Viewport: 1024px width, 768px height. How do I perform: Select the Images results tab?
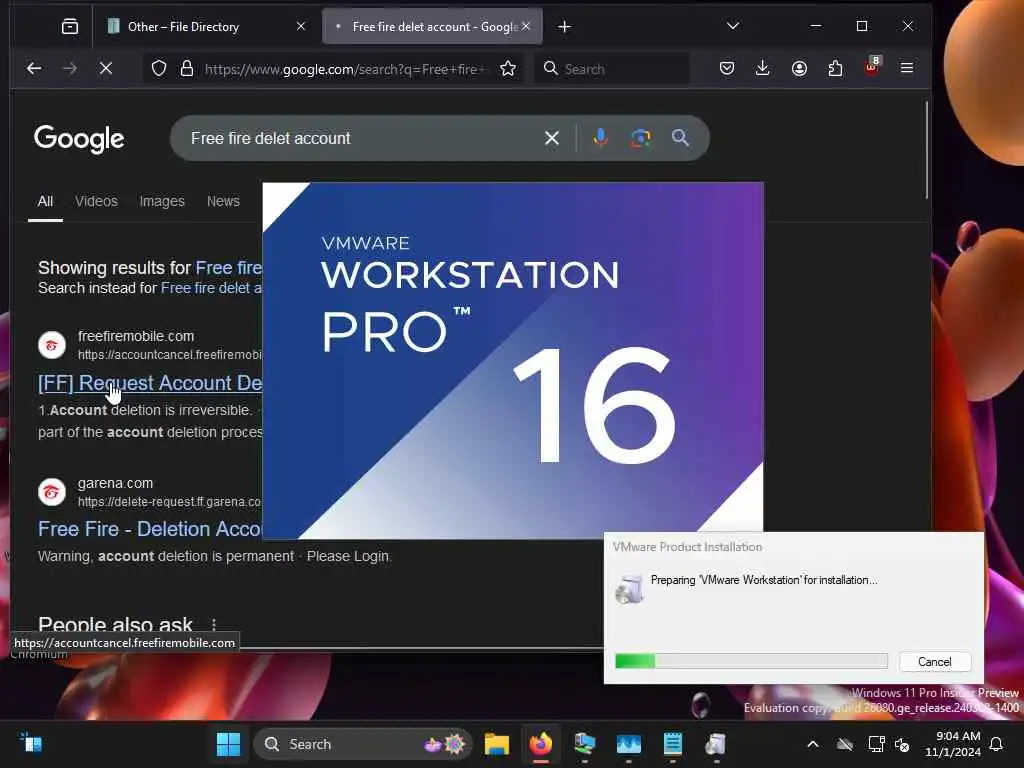click(162, 201)
